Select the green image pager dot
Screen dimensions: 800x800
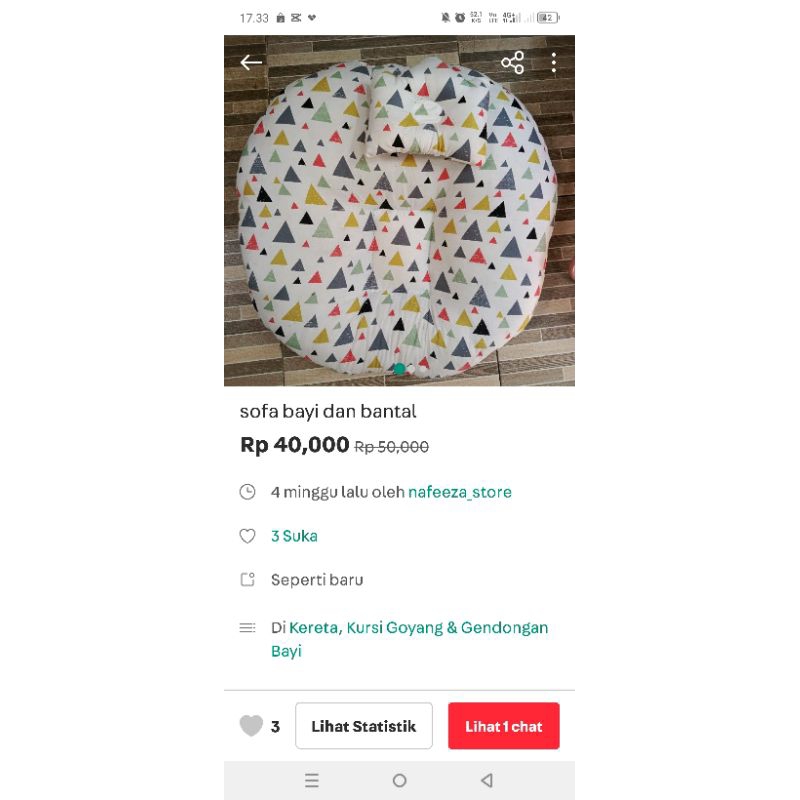pyautogui.click(x=399, y=368)
